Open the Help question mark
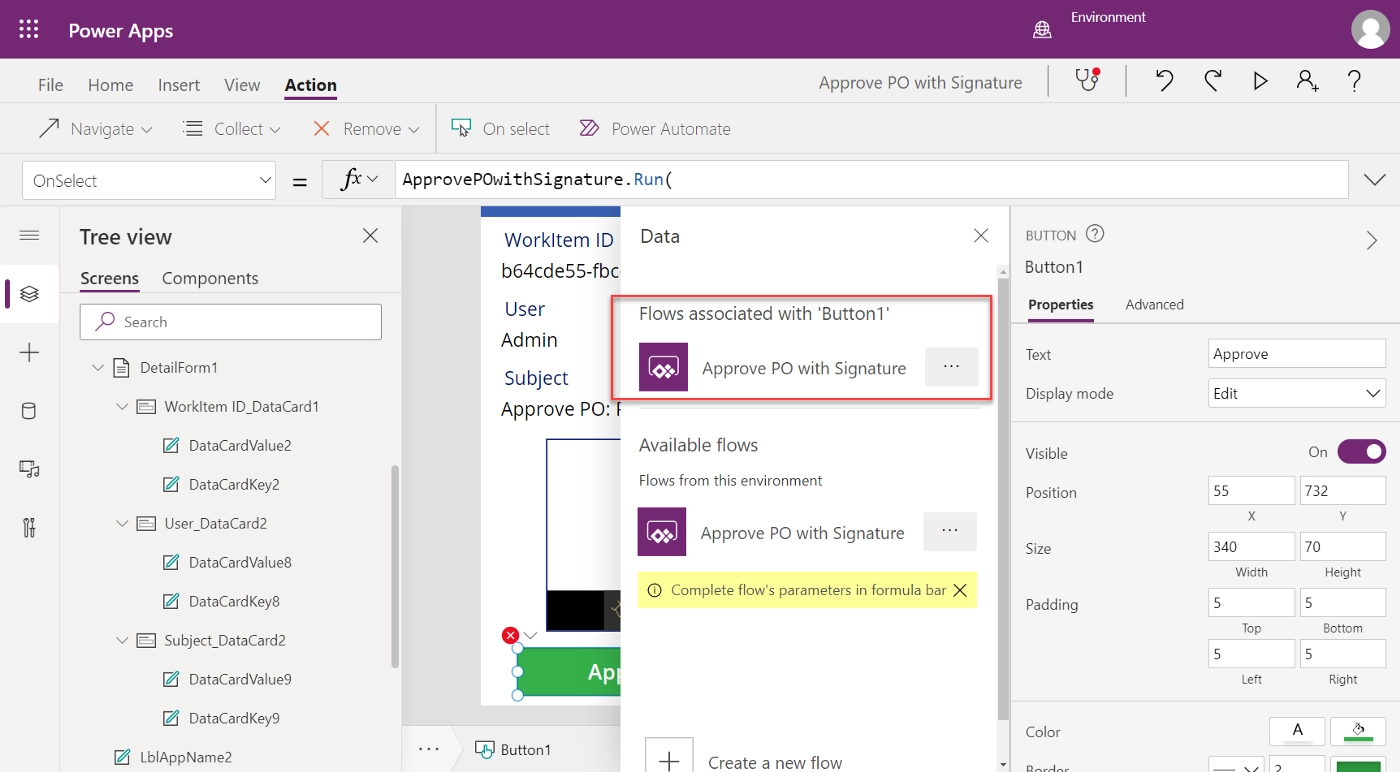 coord(1354,82)
